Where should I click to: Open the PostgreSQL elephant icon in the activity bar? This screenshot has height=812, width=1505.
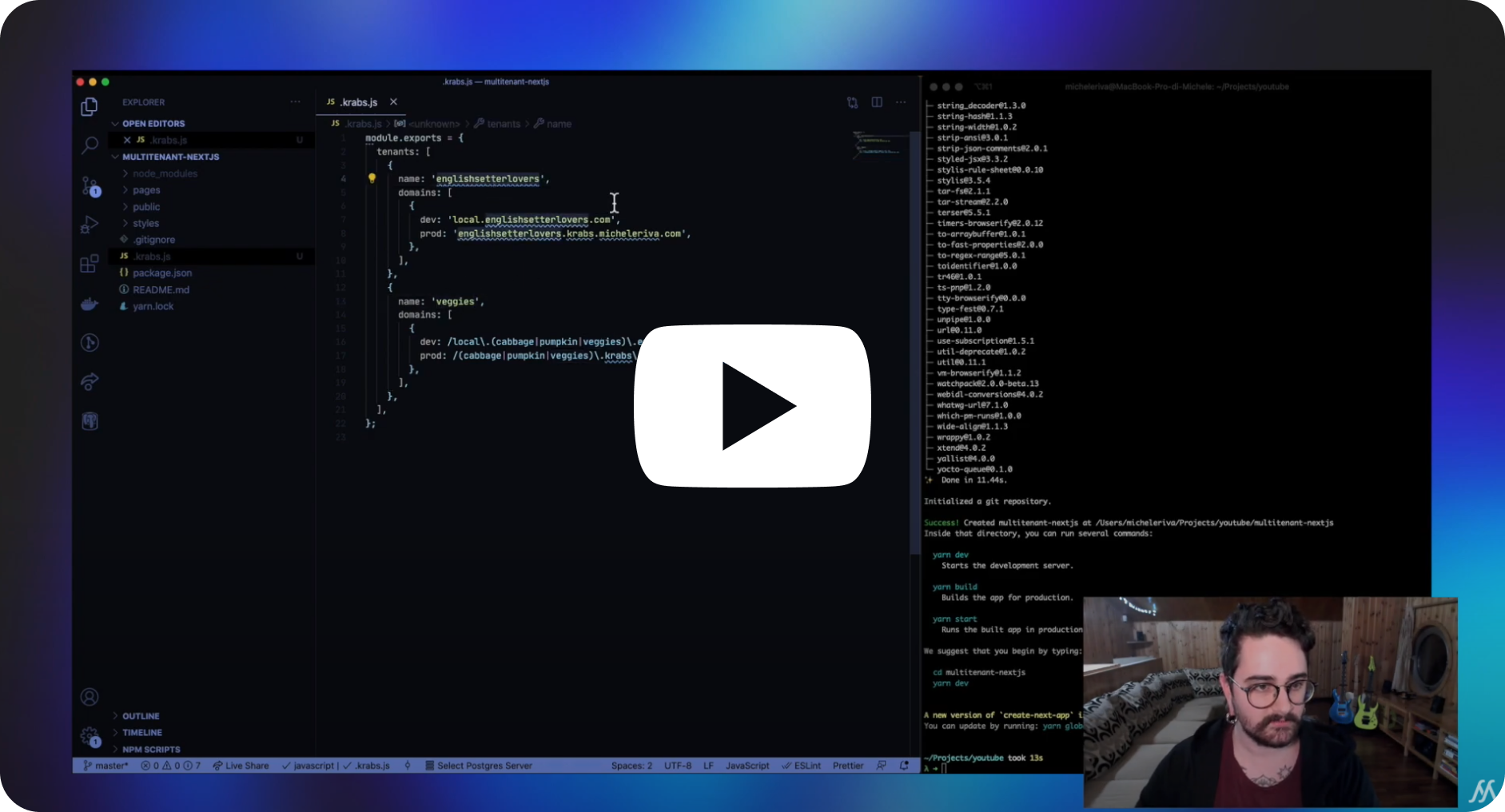pyautogui.click(x=90, y=421)
